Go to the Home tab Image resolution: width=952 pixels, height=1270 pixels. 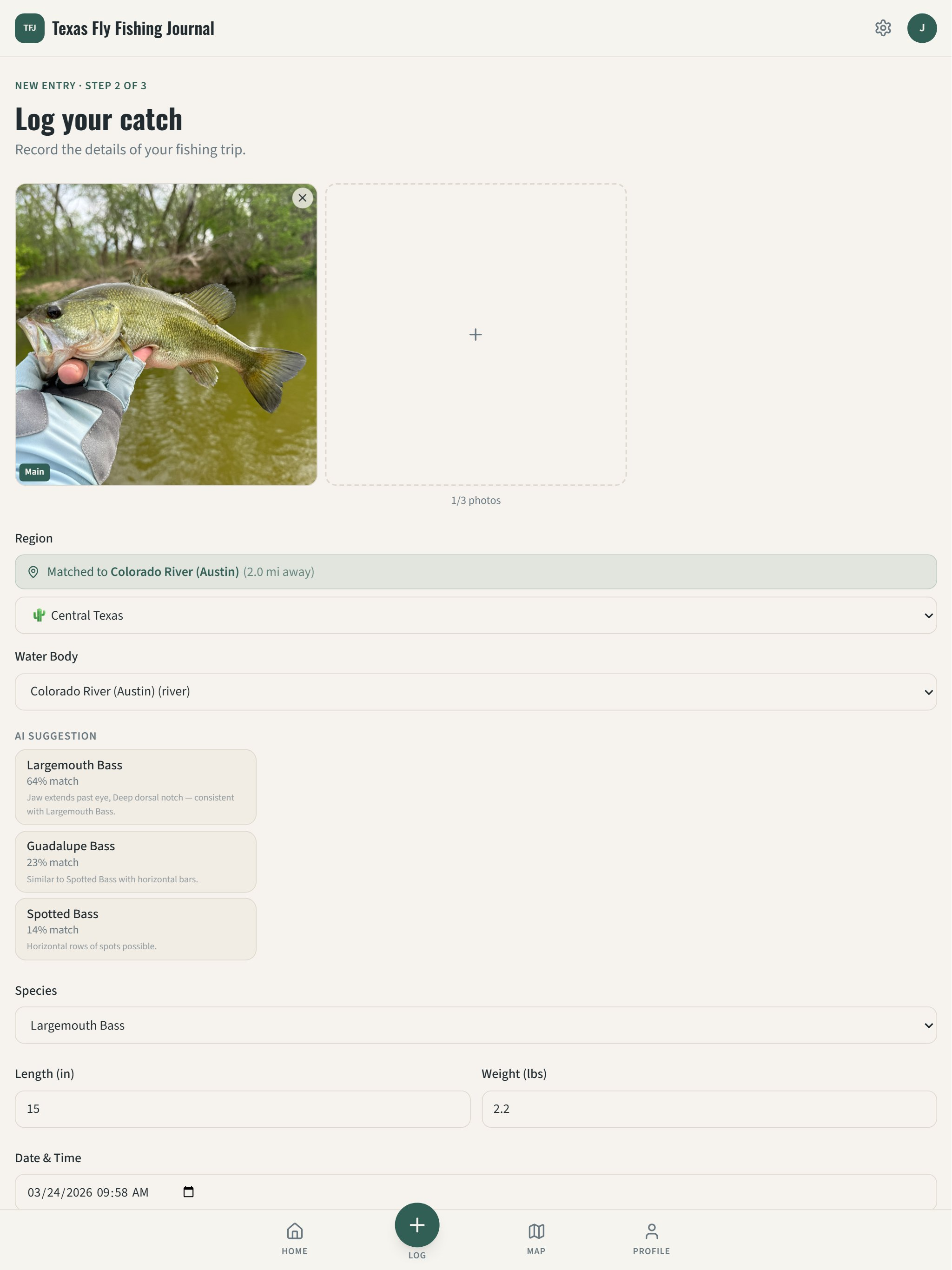coord(295,1239)
